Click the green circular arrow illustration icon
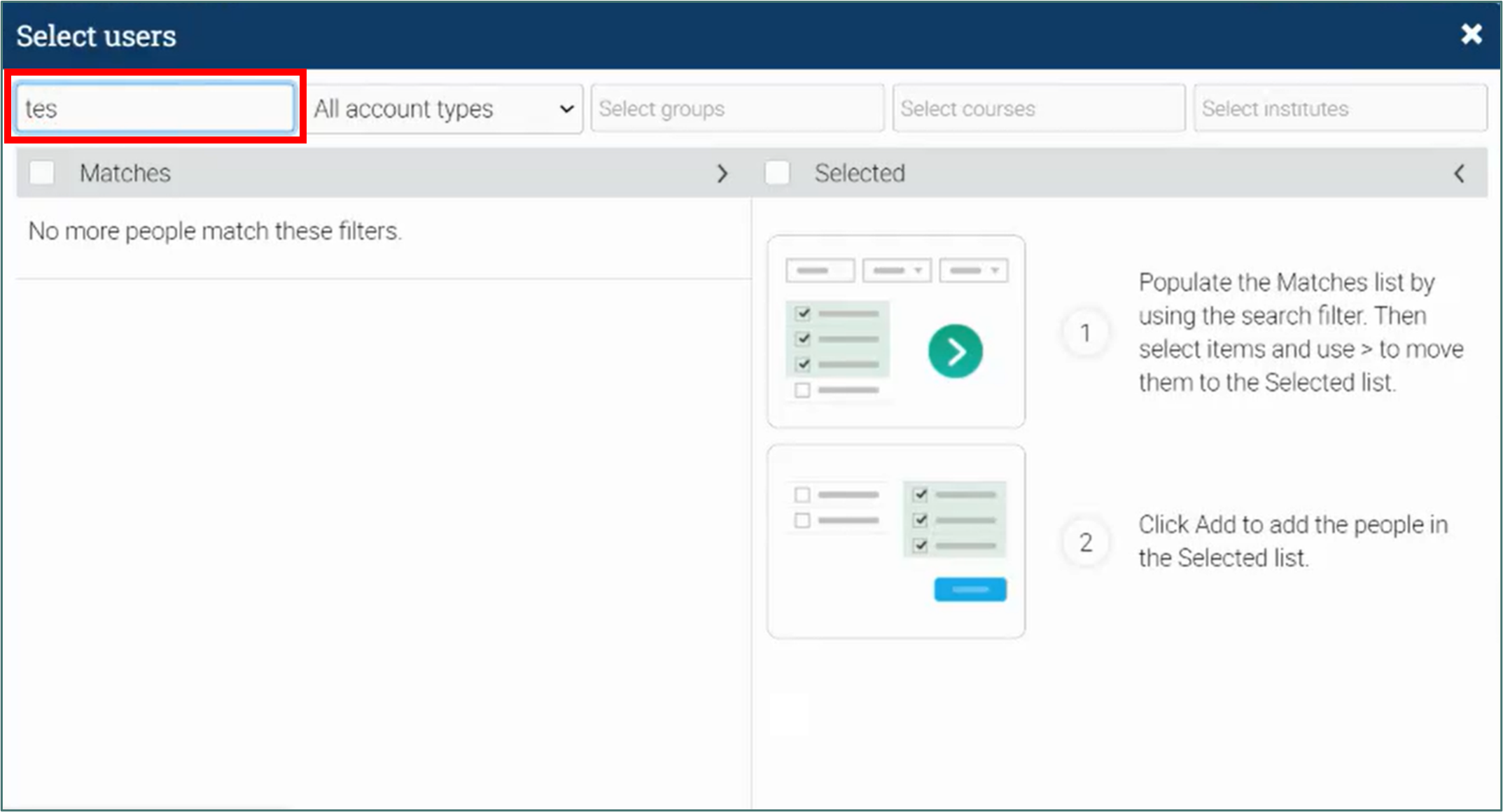 click(955, 351)
